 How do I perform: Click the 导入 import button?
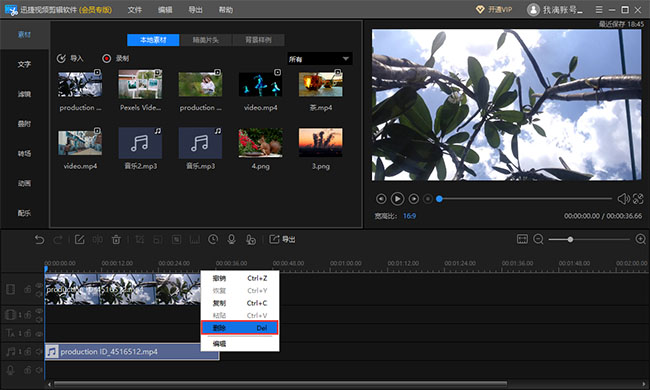70,58
